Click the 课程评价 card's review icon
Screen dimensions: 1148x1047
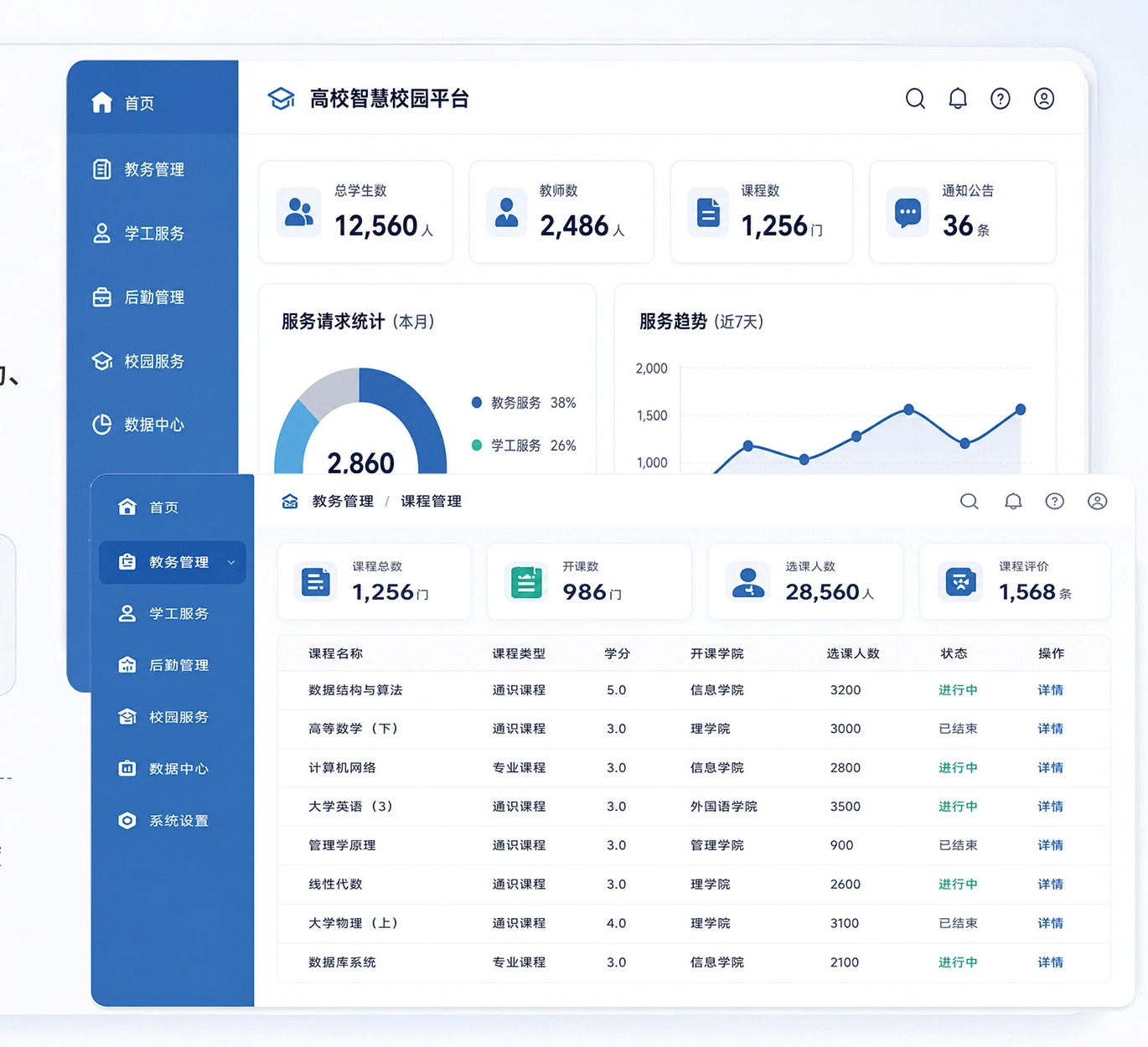961,581
